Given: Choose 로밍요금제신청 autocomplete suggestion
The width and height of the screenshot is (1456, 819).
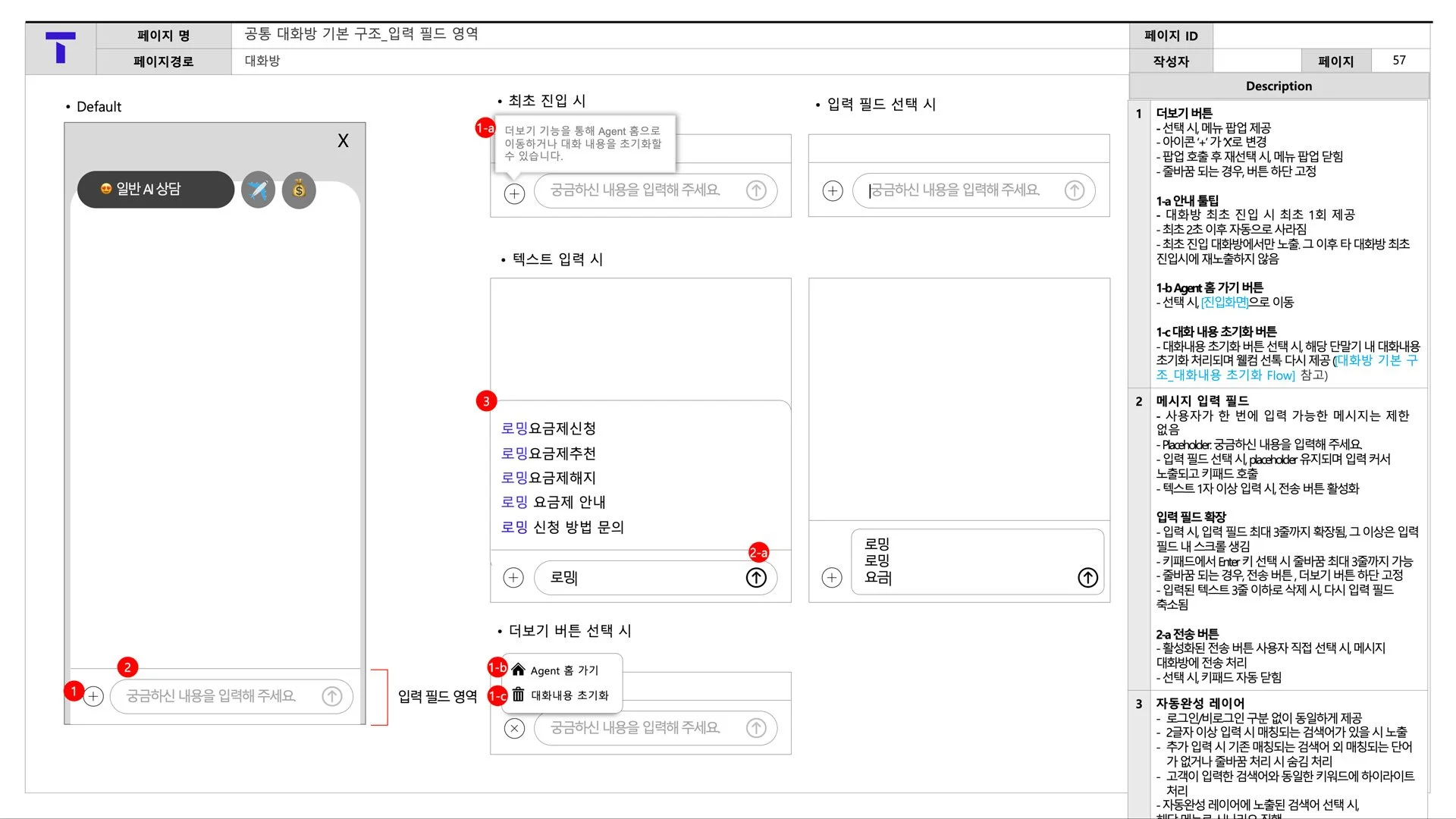Looking at the screenshot, I should 549,428.
